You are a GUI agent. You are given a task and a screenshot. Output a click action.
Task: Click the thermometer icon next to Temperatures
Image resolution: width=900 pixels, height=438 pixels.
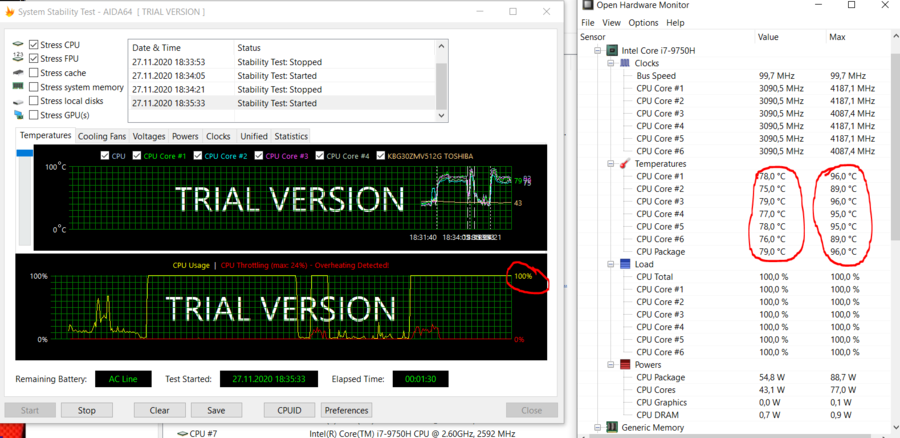coord(625,164)
